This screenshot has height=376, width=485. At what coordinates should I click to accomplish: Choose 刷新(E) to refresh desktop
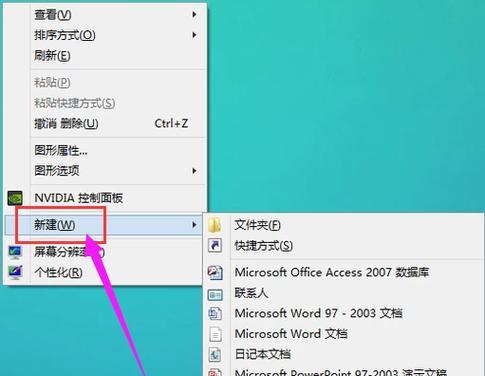point(105,55)
